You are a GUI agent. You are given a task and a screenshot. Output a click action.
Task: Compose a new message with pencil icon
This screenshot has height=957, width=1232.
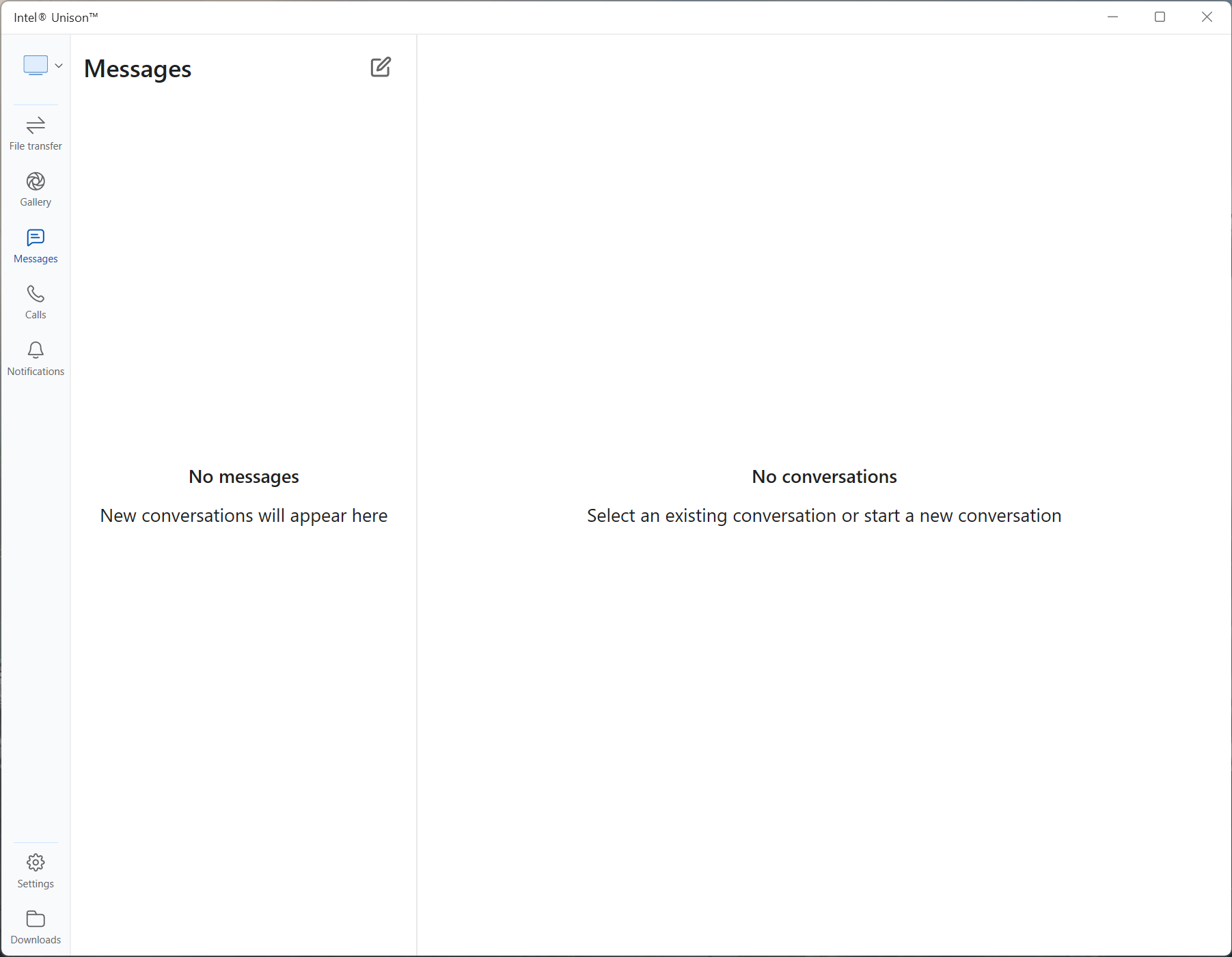[381, 67]
